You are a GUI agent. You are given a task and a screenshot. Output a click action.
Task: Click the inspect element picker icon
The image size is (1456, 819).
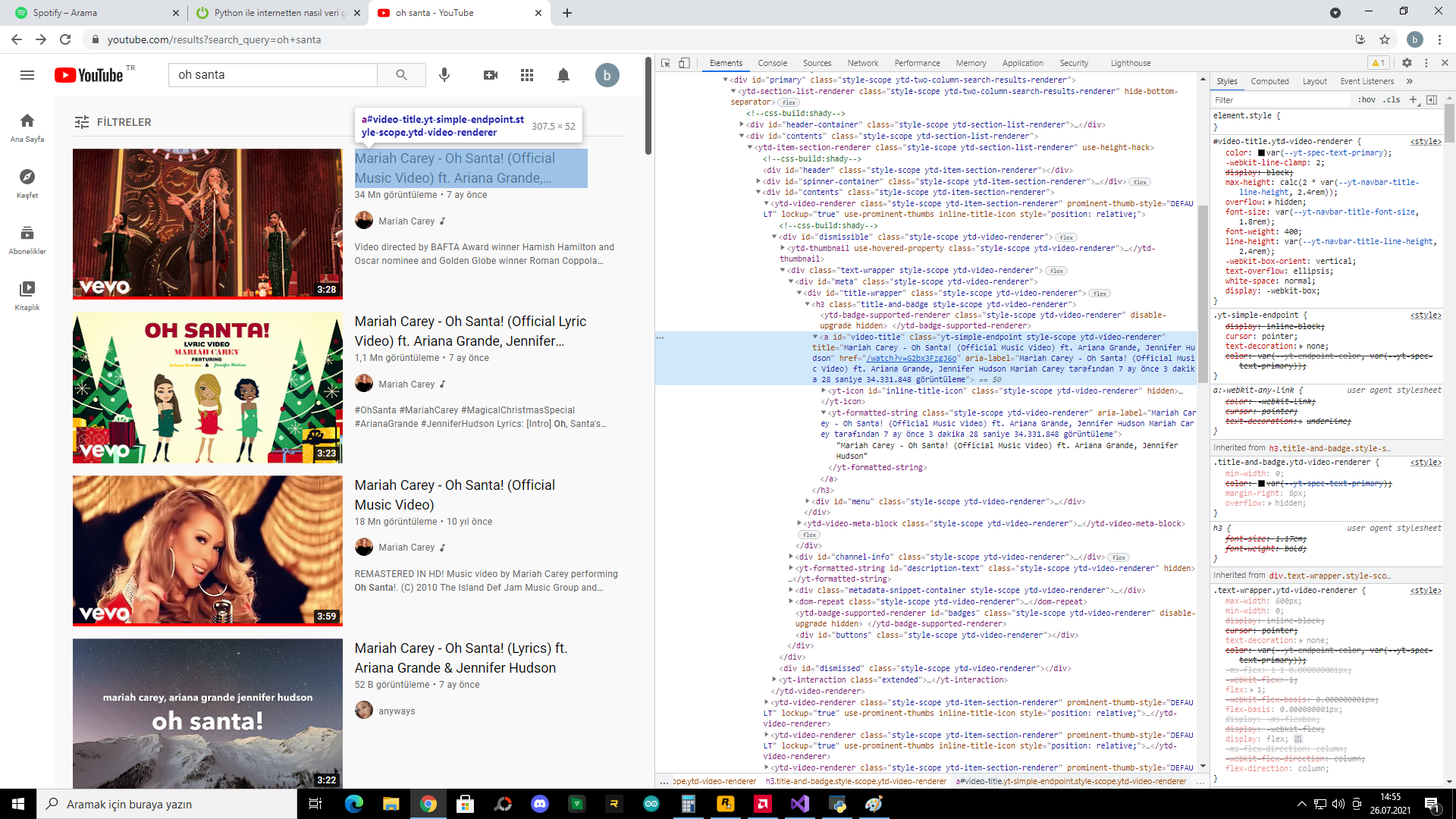coord(666,63)
